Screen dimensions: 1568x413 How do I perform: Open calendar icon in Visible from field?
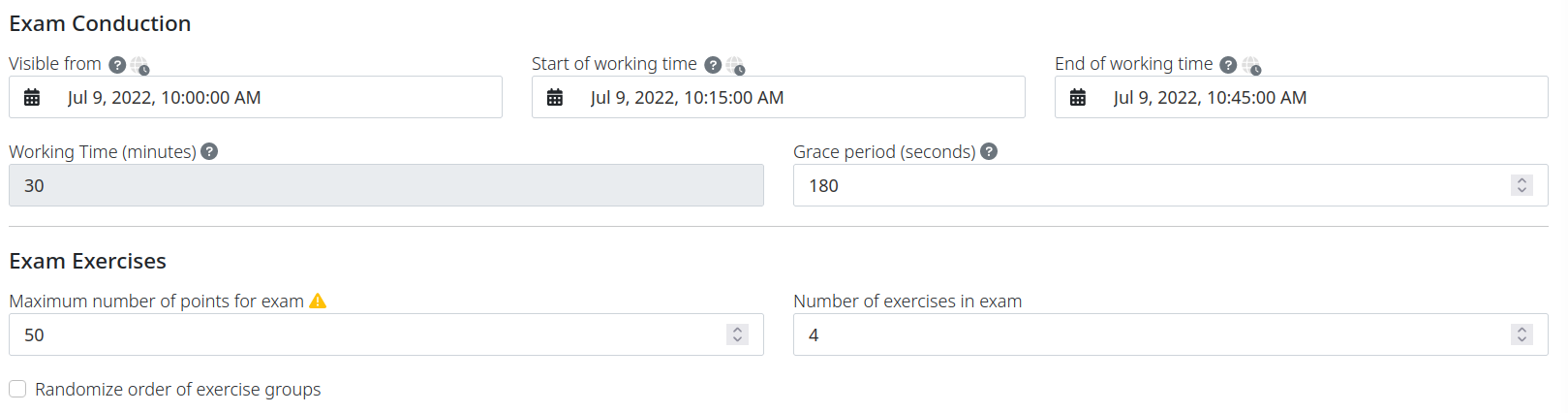(x=32, y=97)
